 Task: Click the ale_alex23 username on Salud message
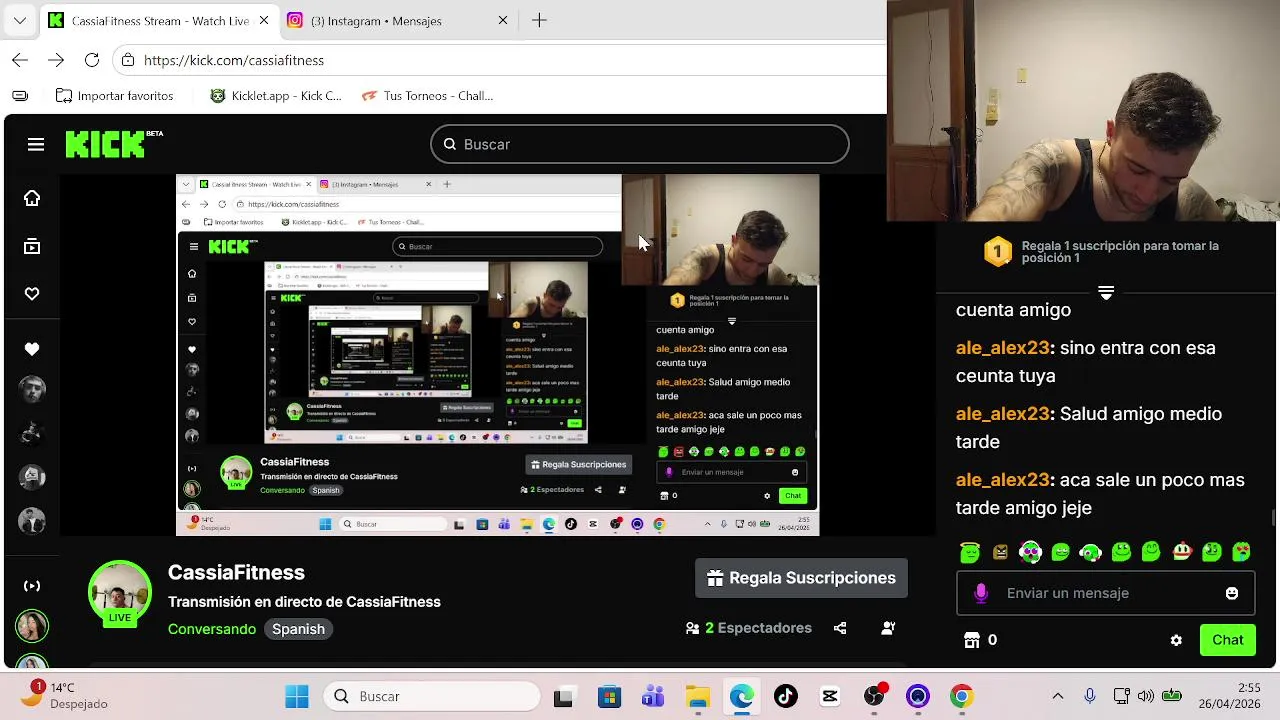coord(1003,414)
